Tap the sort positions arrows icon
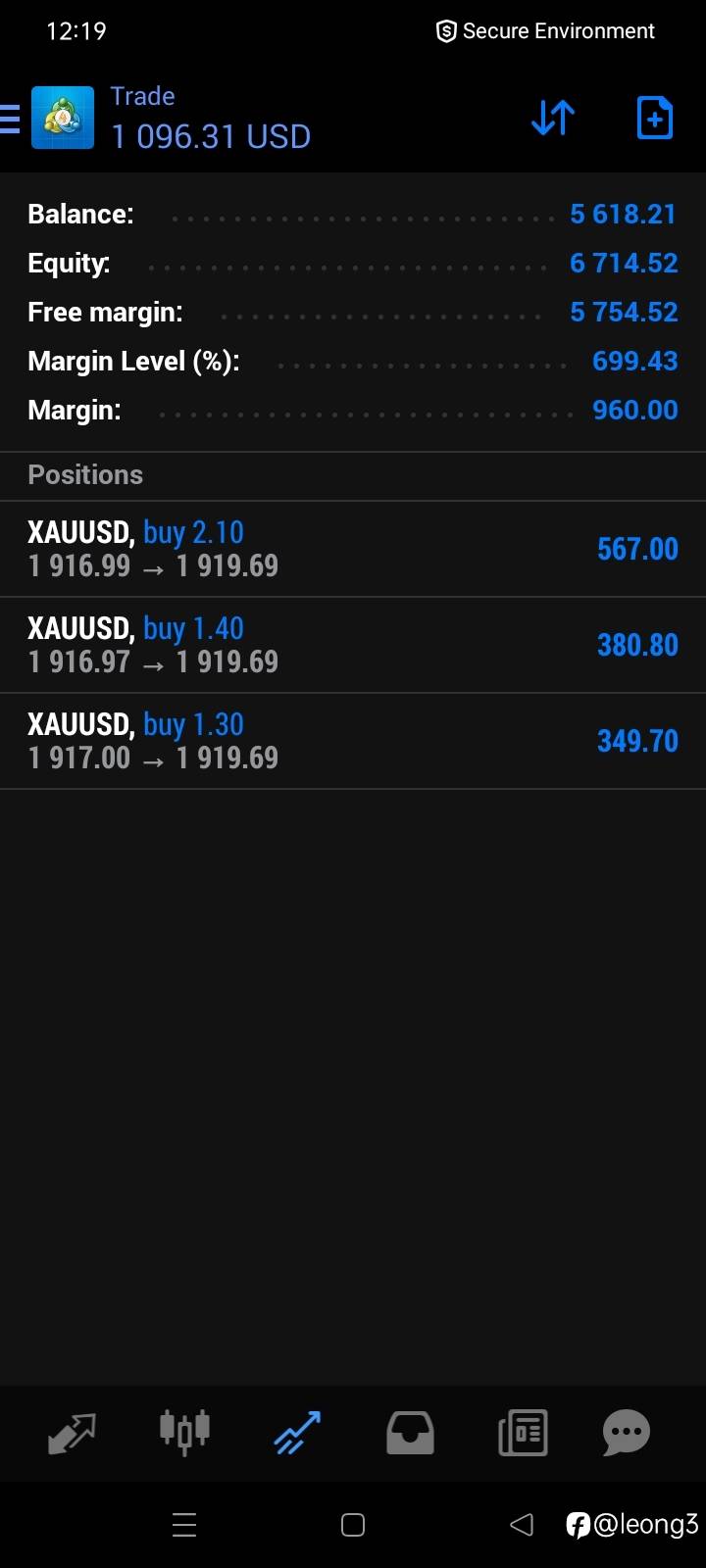 click(553, 119)
